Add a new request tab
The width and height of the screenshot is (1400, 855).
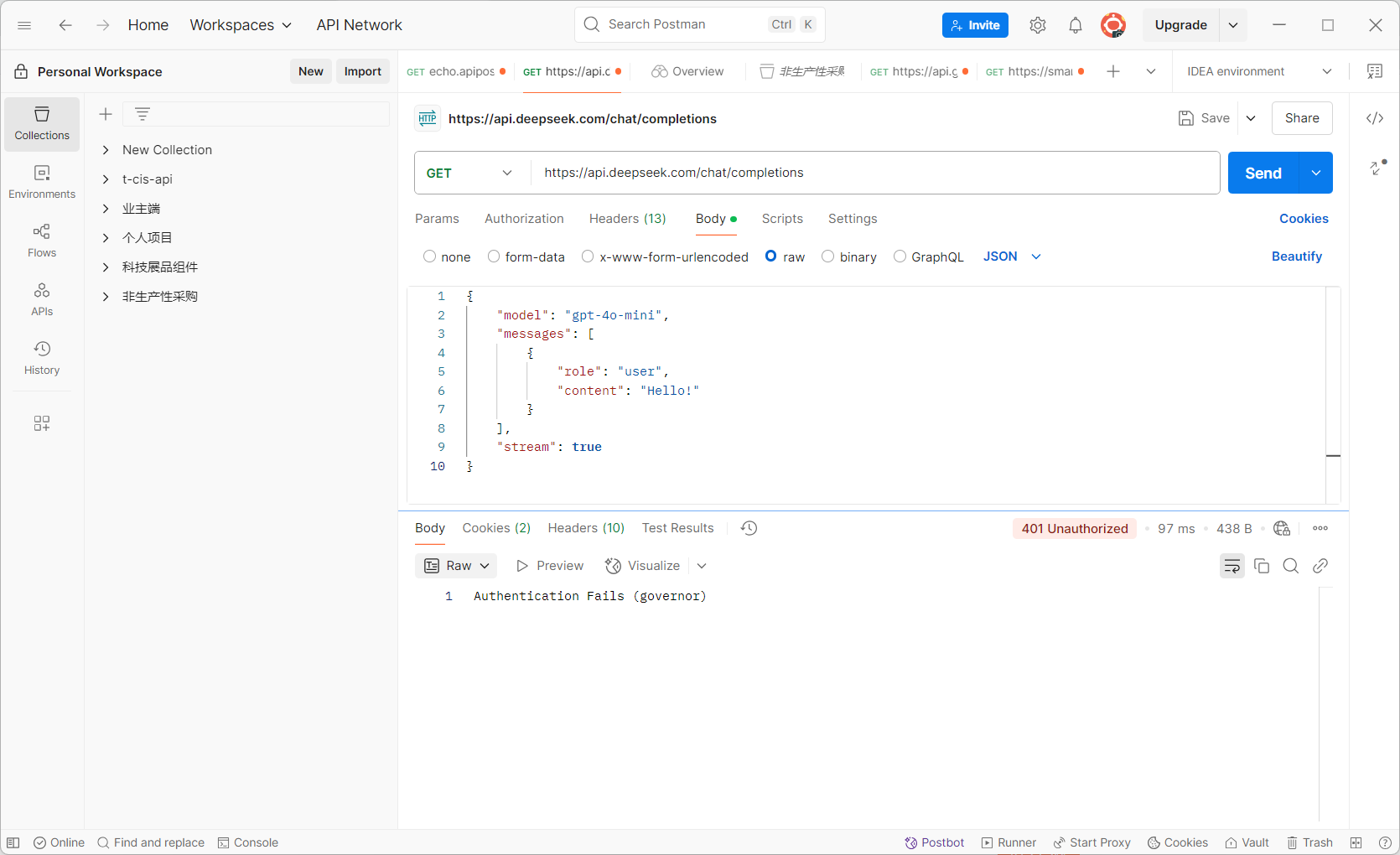(x=1113, y=71)
